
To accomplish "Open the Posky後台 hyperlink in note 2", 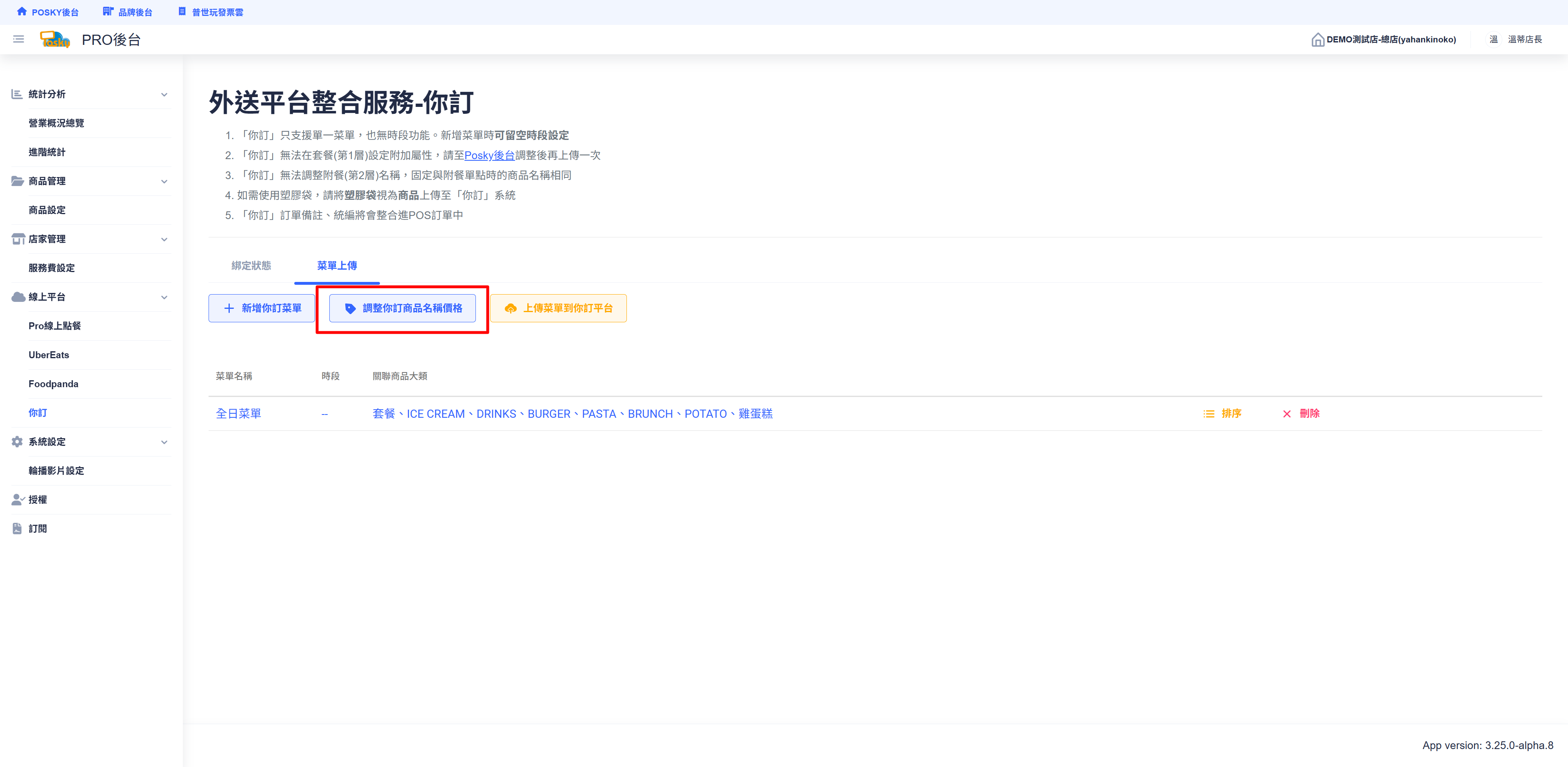I will (489, 155).
